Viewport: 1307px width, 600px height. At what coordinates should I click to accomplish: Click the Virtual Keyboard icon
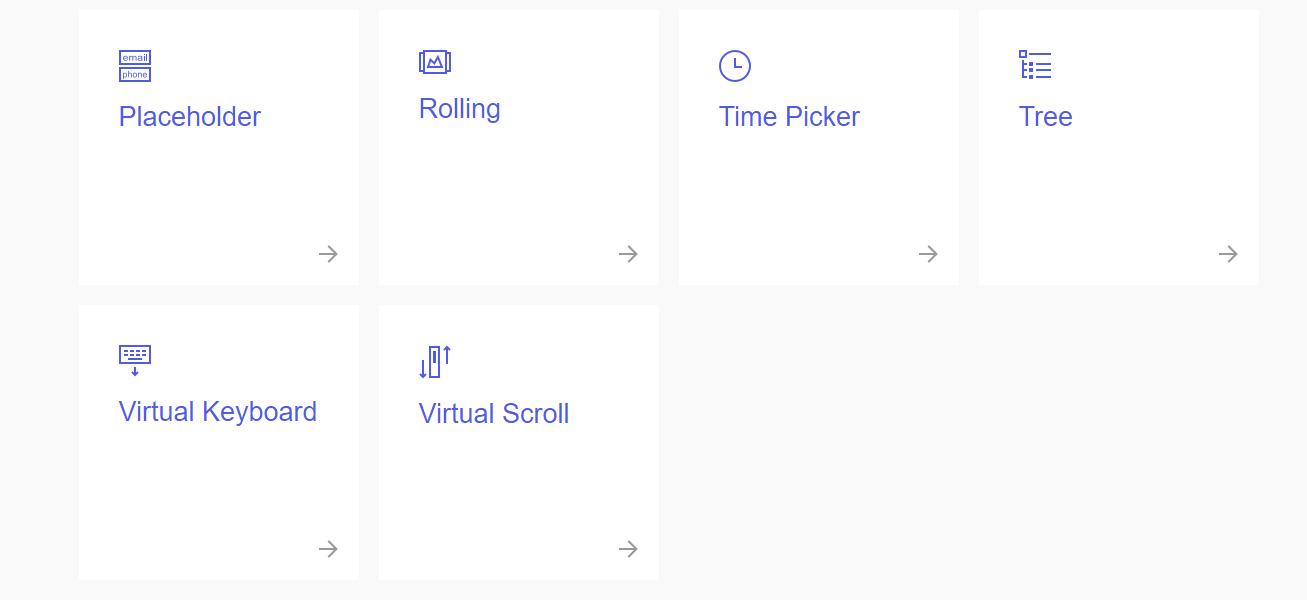click(x=135, y=360)
